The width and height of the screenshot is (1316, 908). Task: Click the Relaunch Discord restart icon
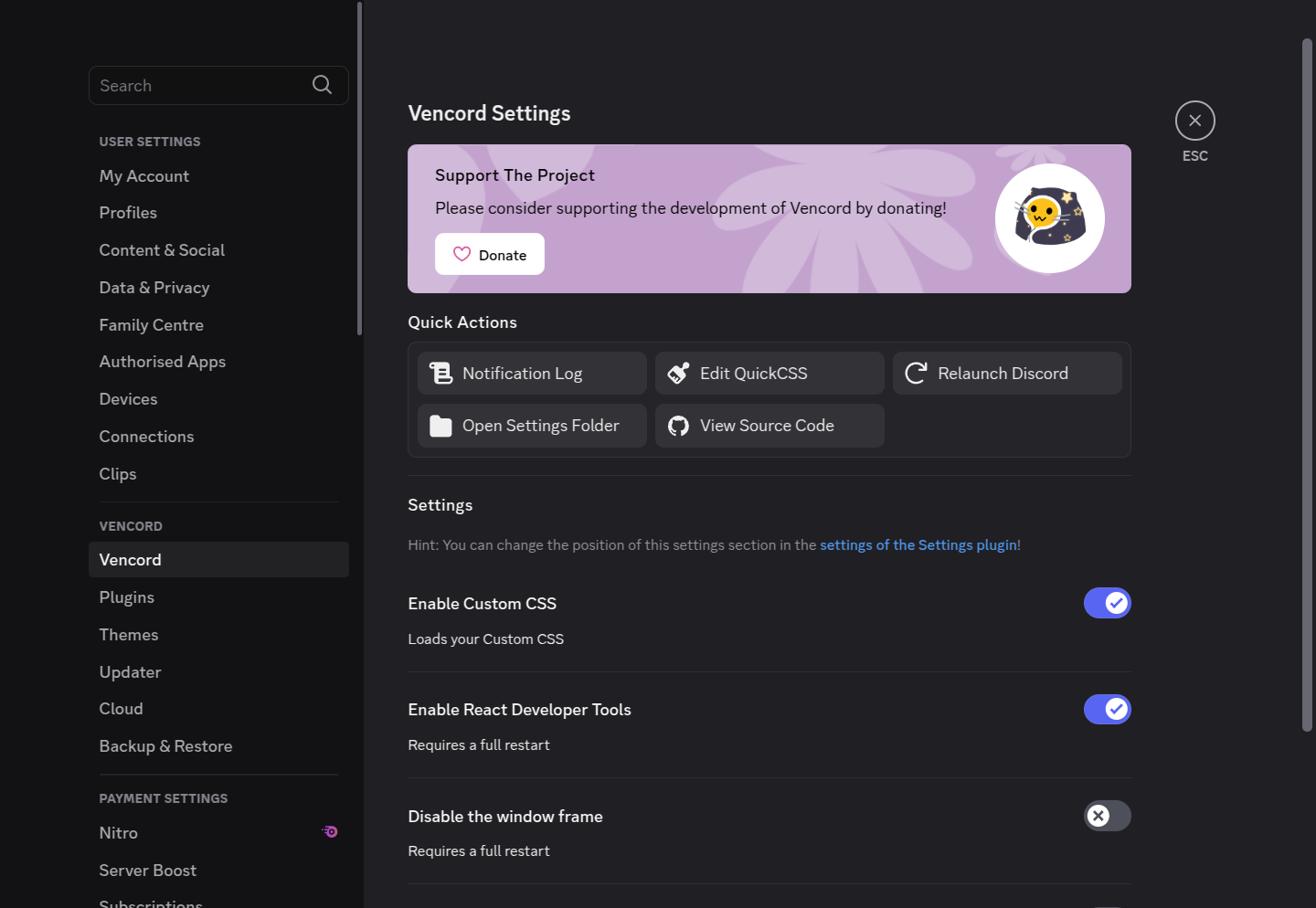[915, 373]
